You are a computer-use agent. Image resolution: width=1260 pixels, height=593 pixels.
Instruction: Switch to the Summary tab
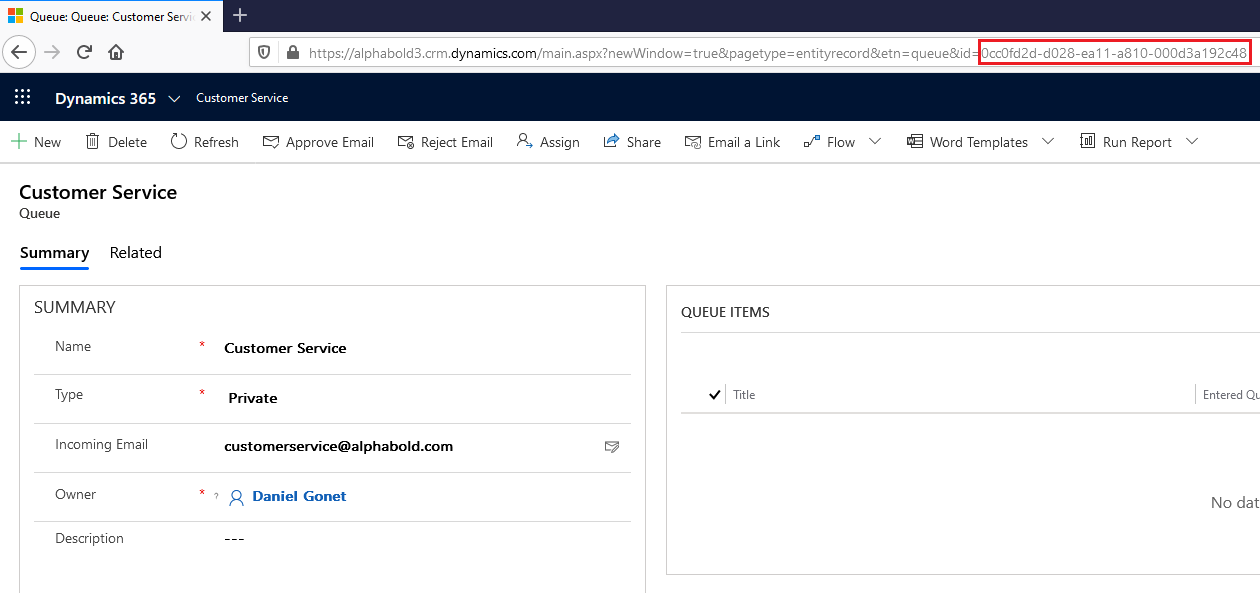coord(55,253)
